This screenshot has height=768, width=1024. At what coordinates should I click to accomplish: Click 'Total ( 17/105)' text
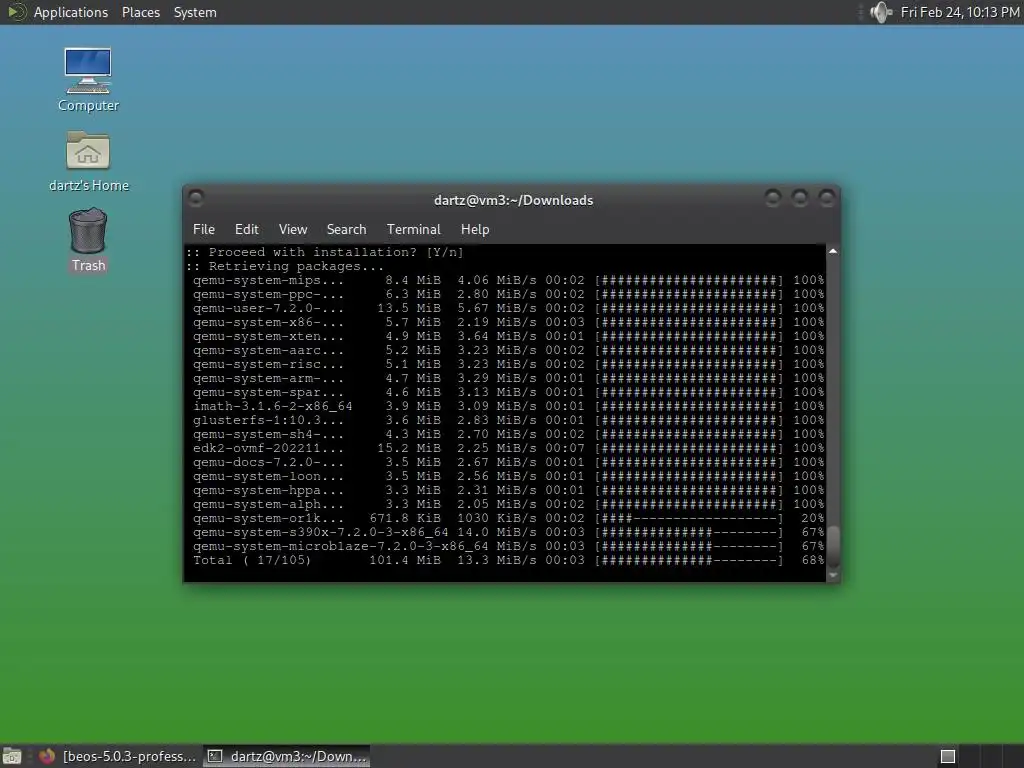pos(251,560)
